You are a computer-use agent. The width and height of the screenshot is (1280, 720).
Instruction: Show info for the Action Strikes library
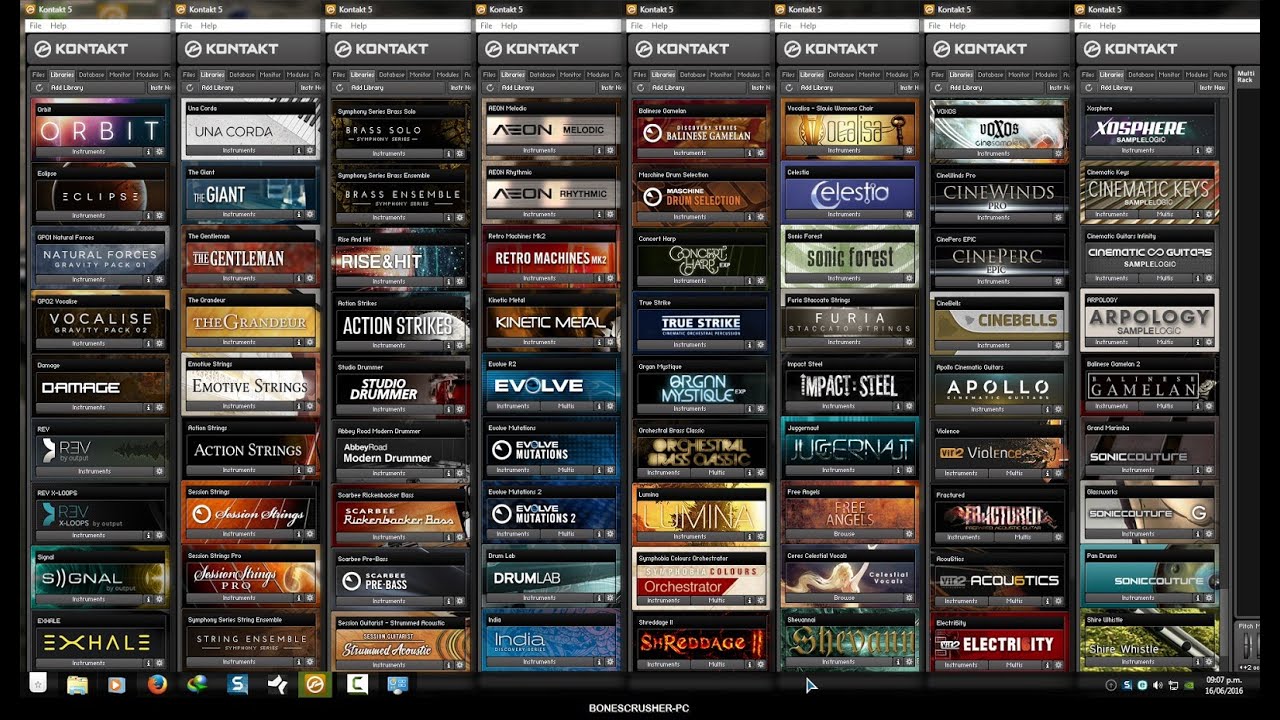tap(449, 345)
